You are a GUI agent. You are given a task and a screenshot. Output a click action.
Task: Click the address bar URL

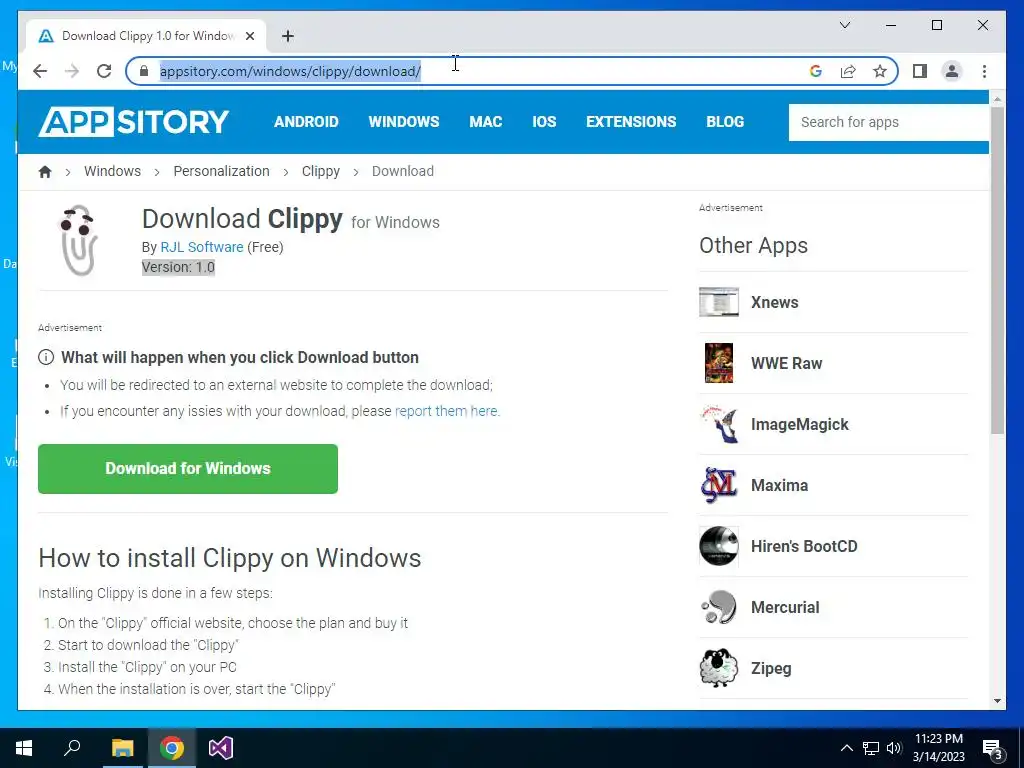coord(290,71)
